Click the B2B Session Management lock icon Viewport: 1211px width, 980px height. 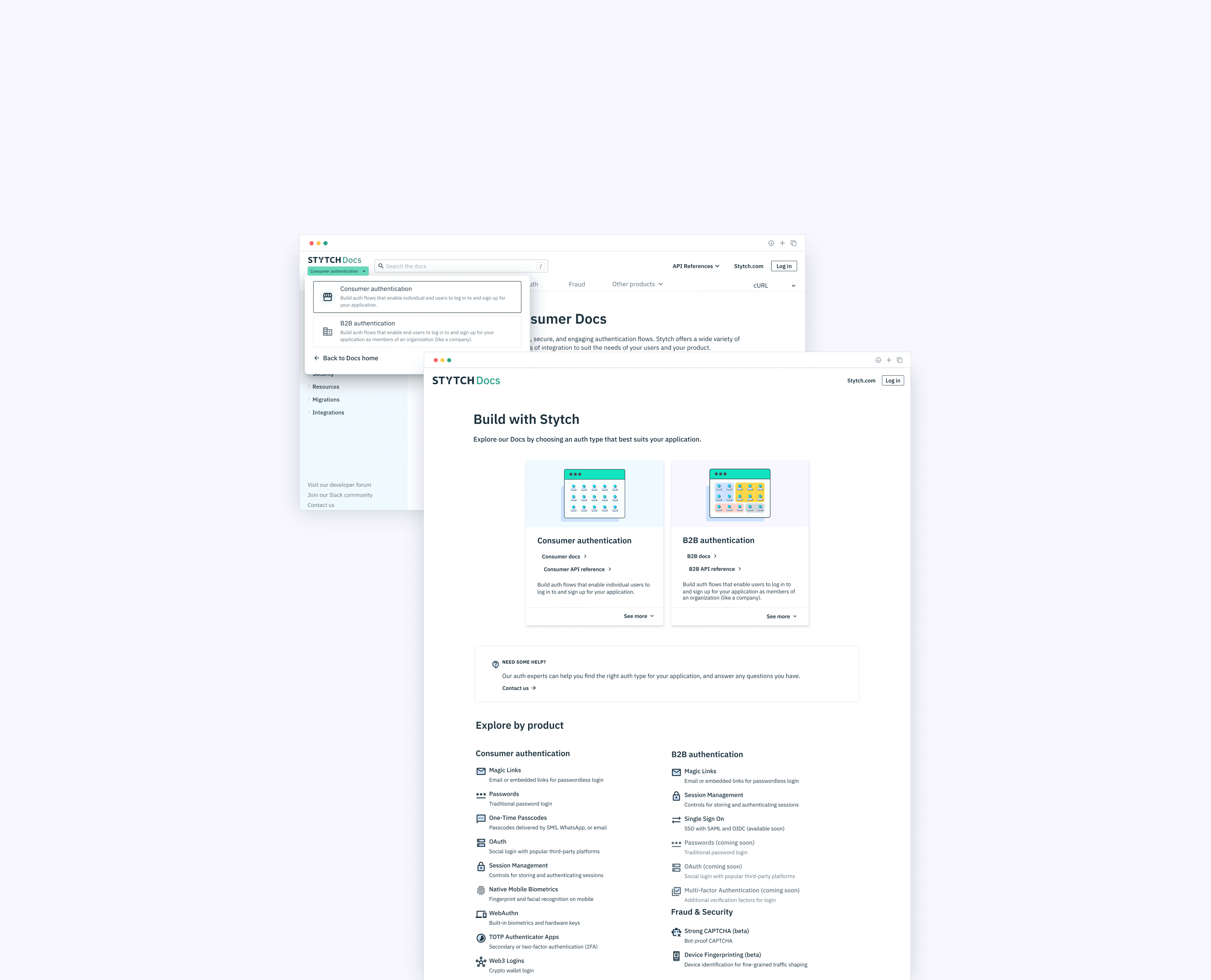[x=676, y=796]
